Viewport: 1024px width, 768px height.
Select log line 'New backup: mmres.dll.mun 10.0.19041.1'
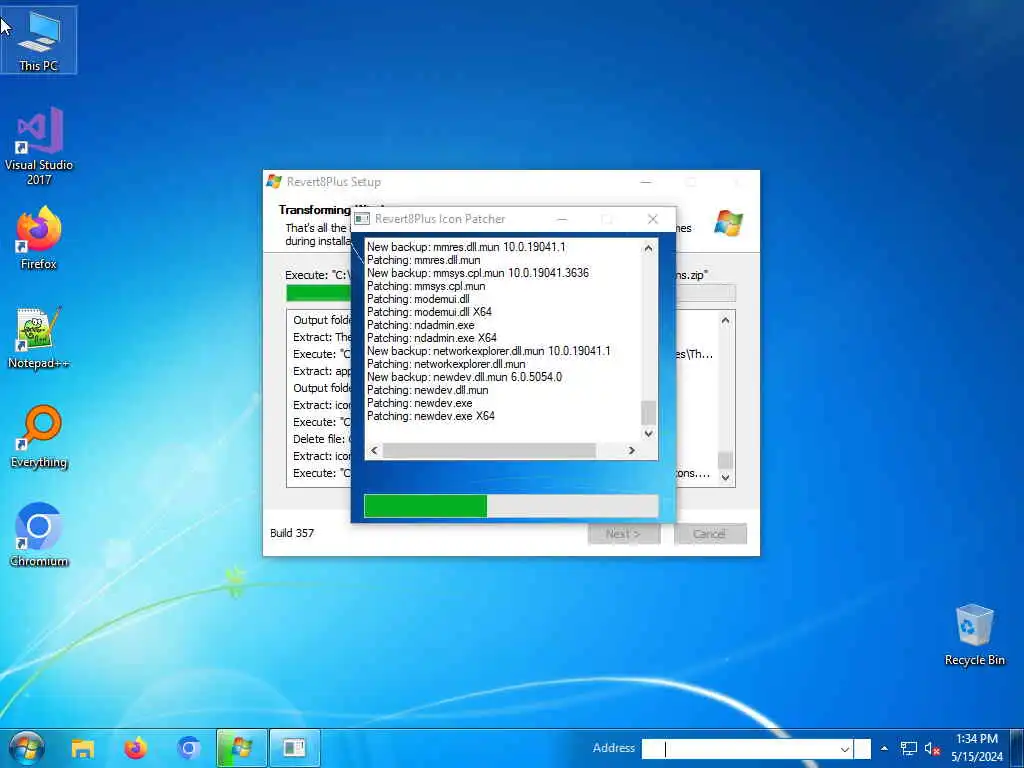466,247
